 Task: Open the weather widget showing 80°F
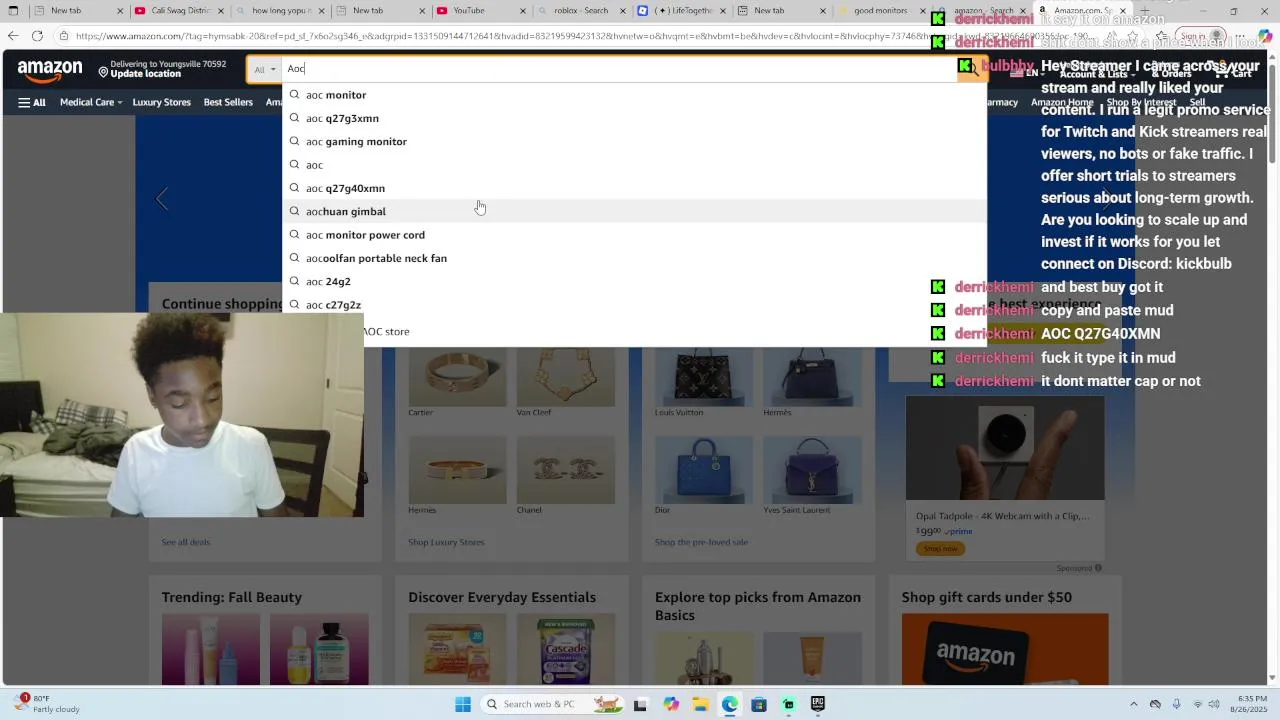point(48,704)
